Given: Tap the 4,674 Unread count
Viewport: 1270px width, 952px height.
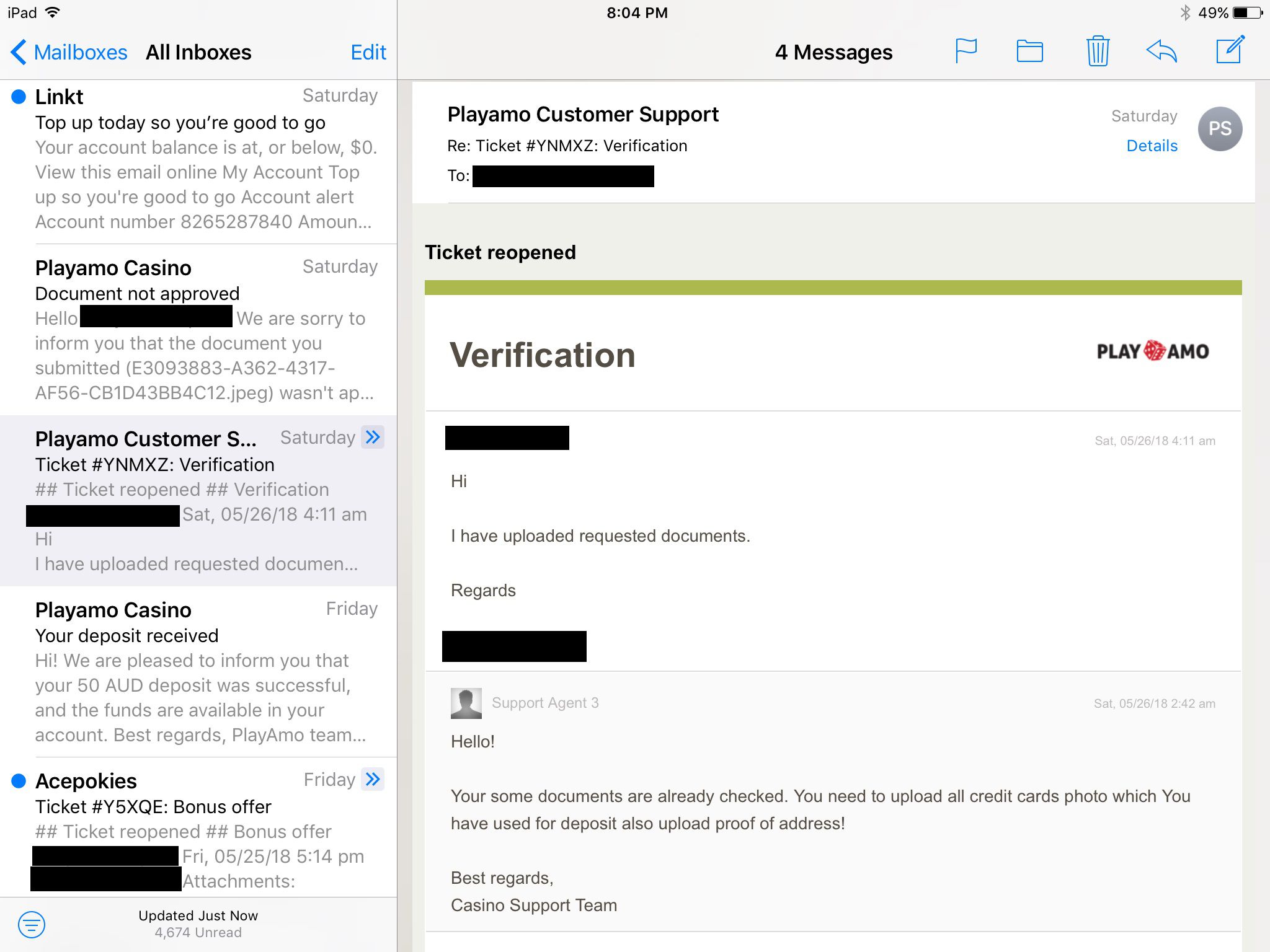Looking at the screenshot, I should click(x=198, y=932).
